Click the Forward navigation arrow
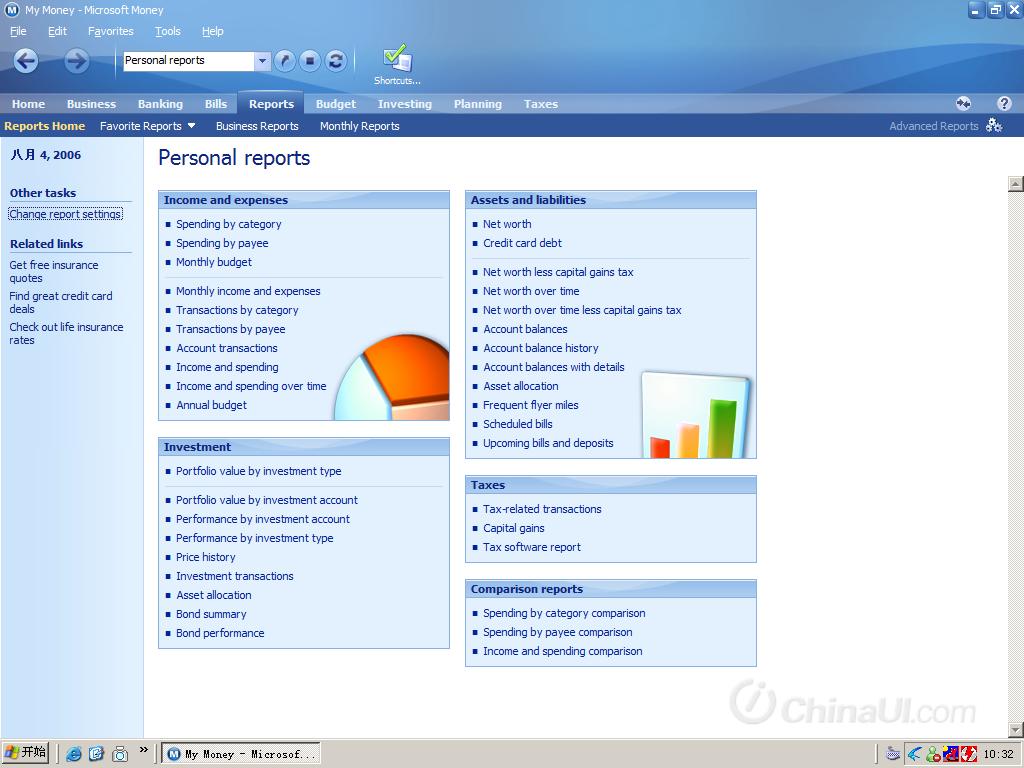This screenshot has height=768, width=1024. pyautogui.click(x=76, y=61)
